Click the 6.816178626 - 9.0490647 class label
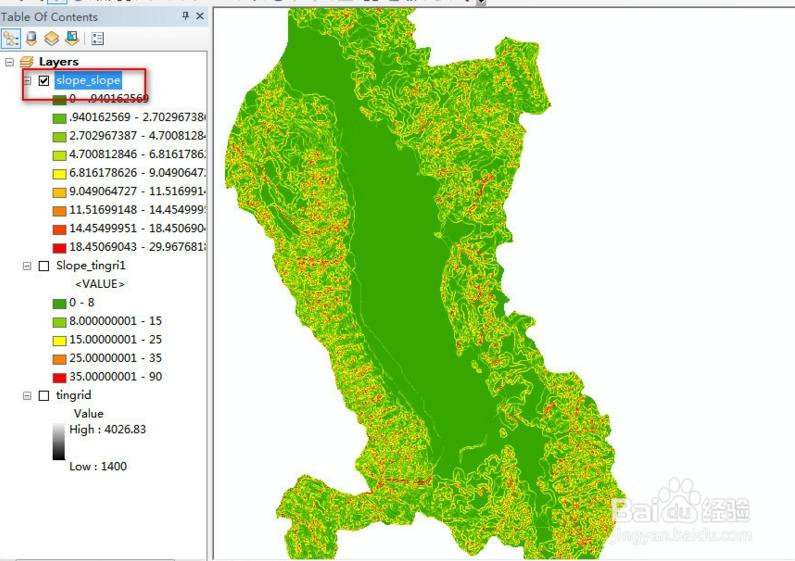The image size is (795, 561). 137,172
